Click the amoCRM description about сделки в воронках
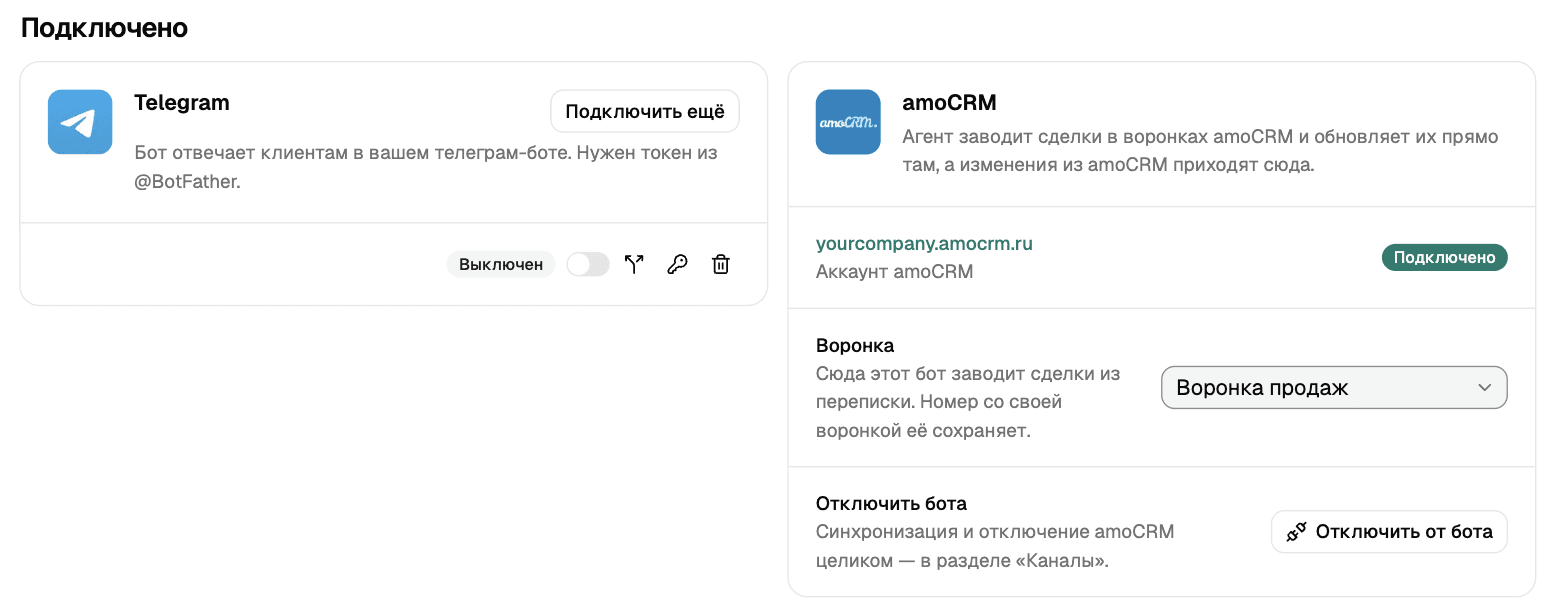This screenshot has width=1567, height=615. (x=1200, y=151)
